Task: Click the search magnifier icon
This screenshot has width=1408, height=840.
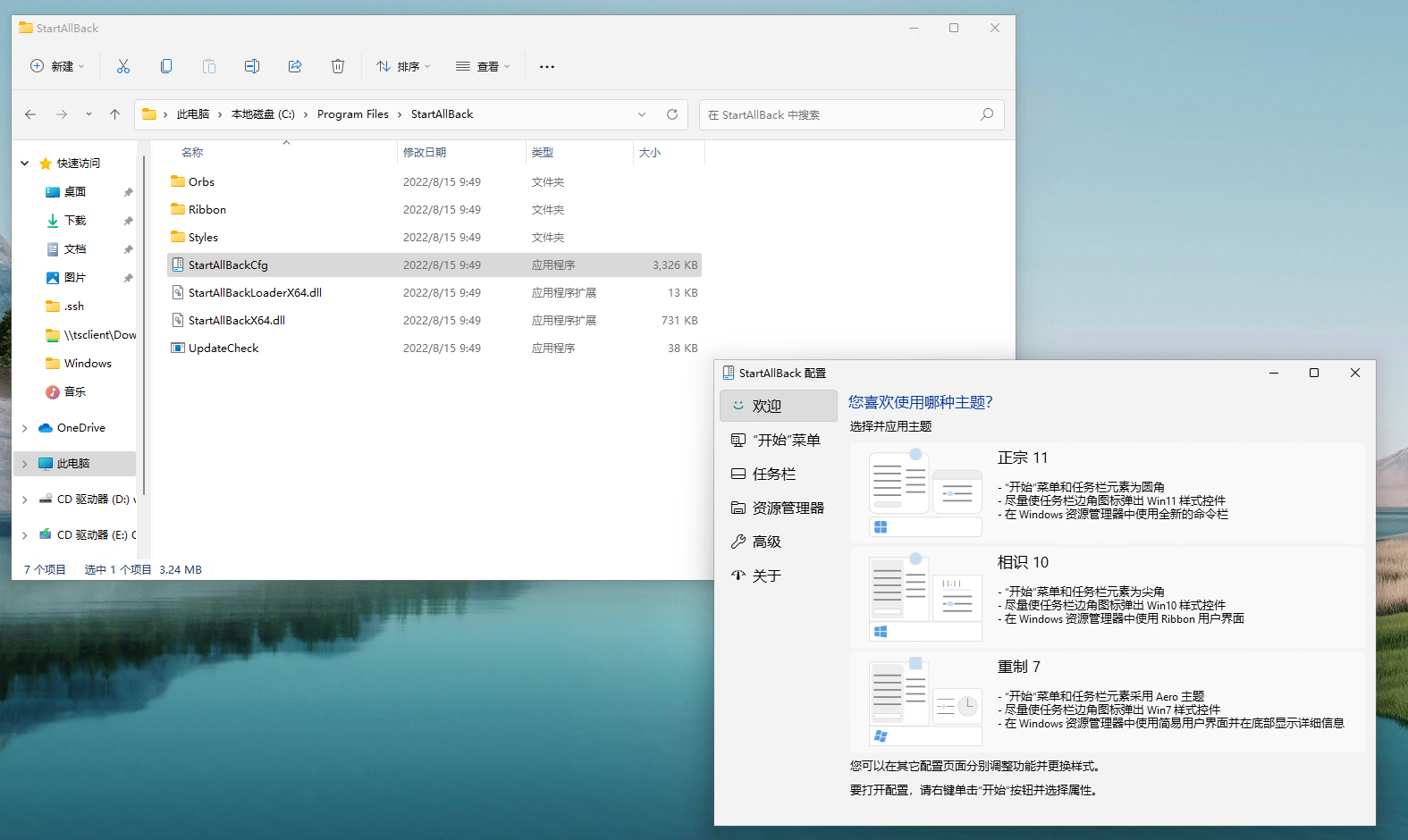Action: tap(987, 114)
